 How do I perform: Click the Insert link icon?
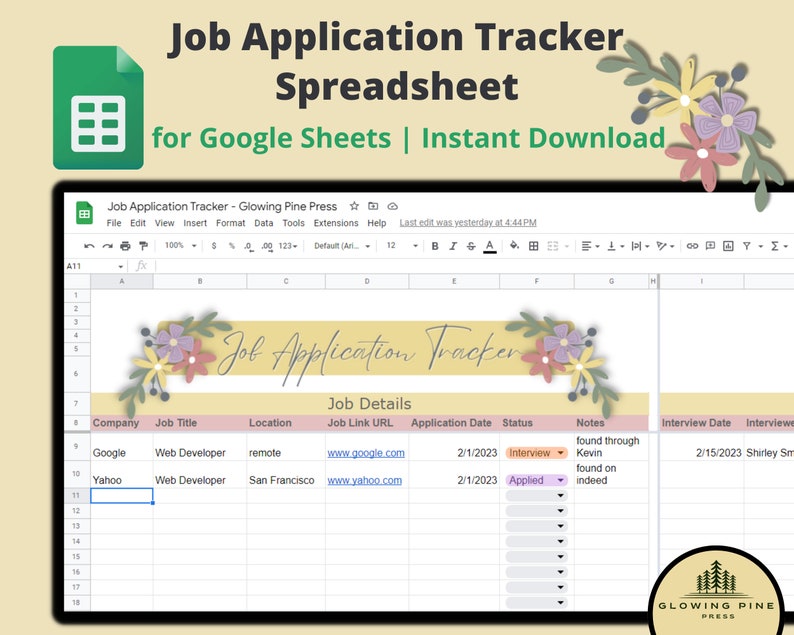pos(692,246)
